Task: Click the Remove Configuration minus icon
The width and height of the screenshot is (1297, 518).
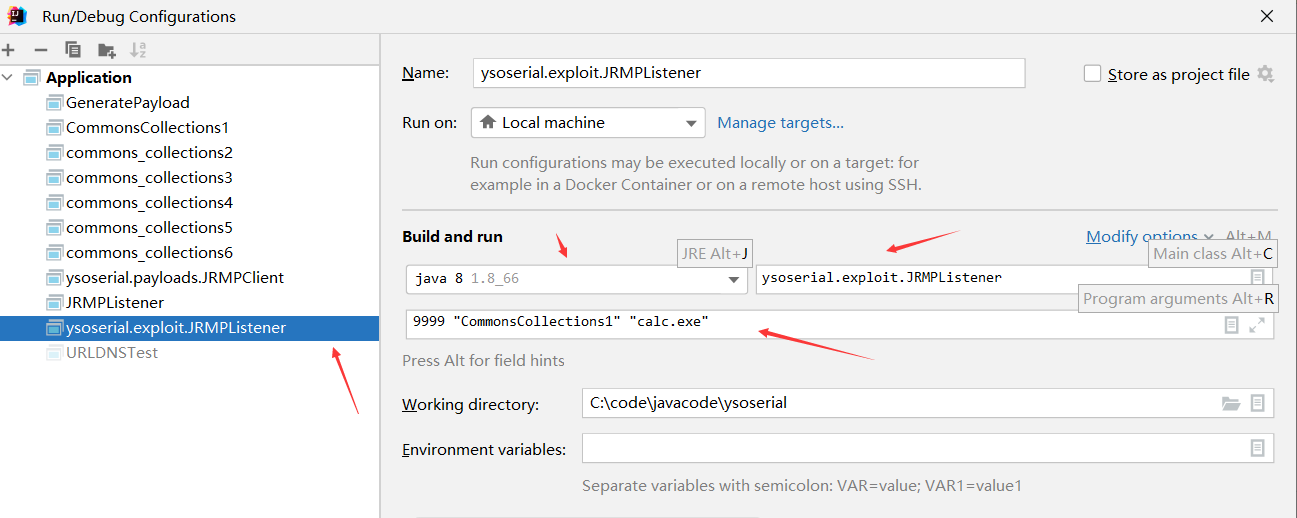Action: click(x=40, y=50)
